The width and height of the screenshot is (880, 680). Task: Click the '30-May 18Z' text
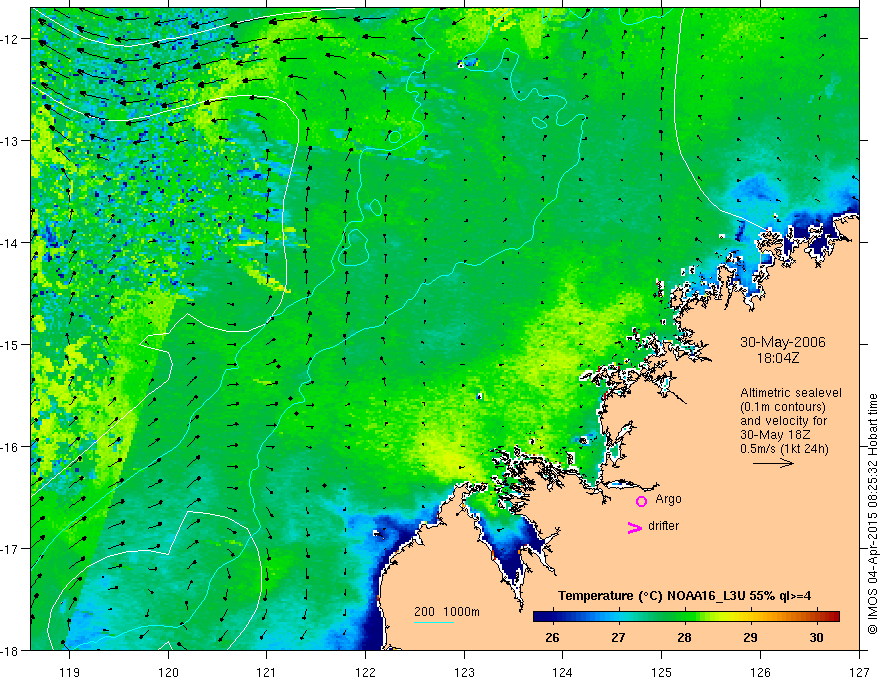pos(774,435)
